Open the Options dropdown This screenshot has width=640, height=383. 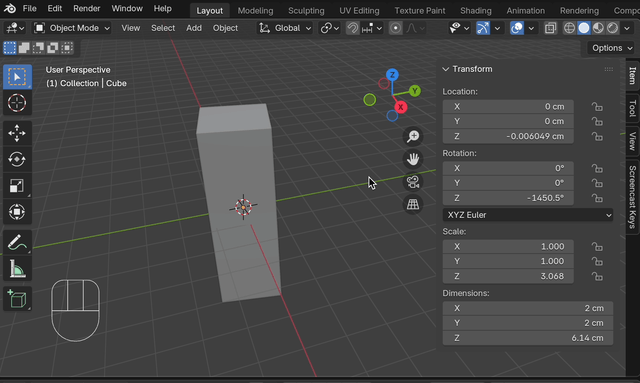(x=611, y=48)
